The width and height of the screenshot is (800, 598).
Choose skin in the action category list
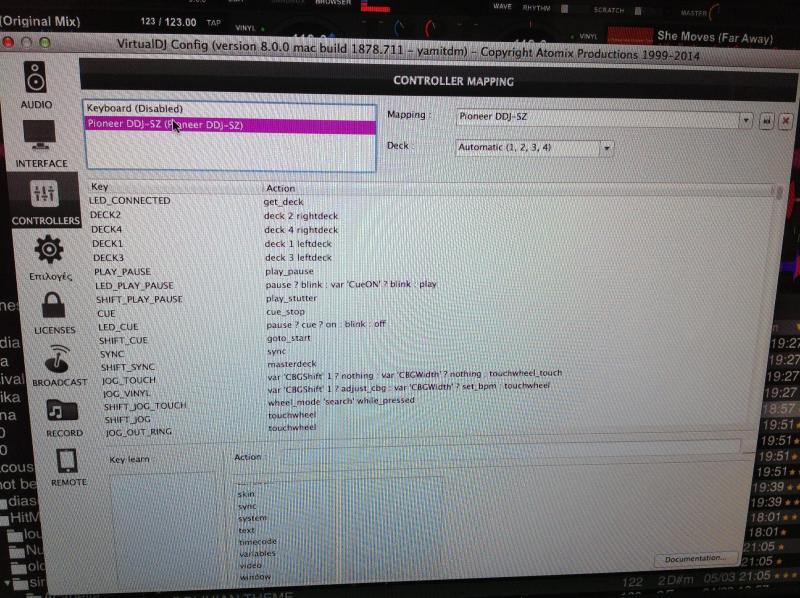coord(246,494)
